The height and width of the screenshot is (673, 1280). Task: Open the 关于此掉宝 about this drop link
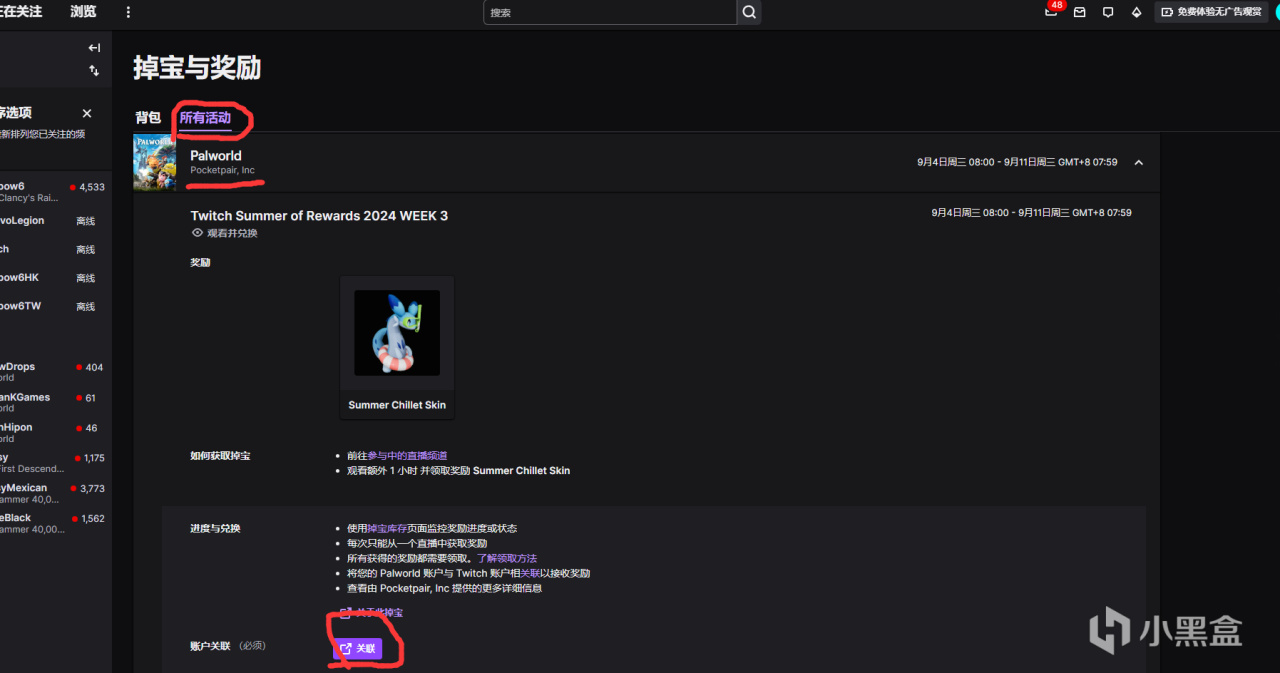[x=372, y=612]
